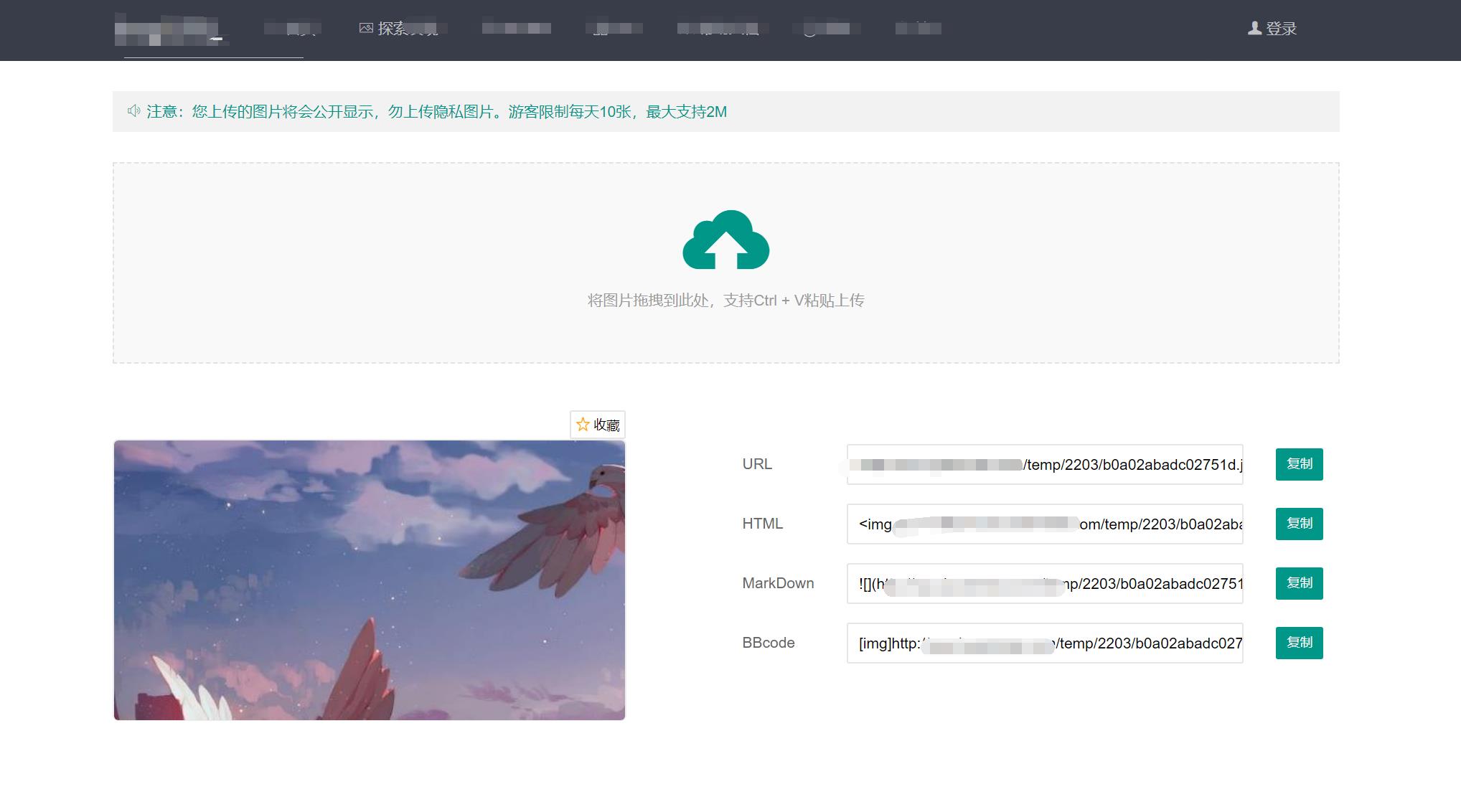The image size is (1461, 812).
Task: Select the HTML embed code field
Action: pos(1044,524)
